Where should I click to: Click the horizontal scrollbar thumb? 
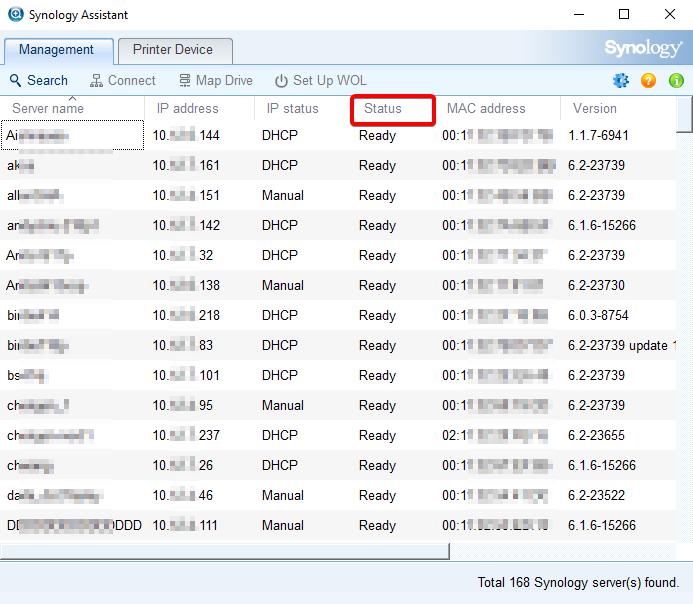[225, 551]
